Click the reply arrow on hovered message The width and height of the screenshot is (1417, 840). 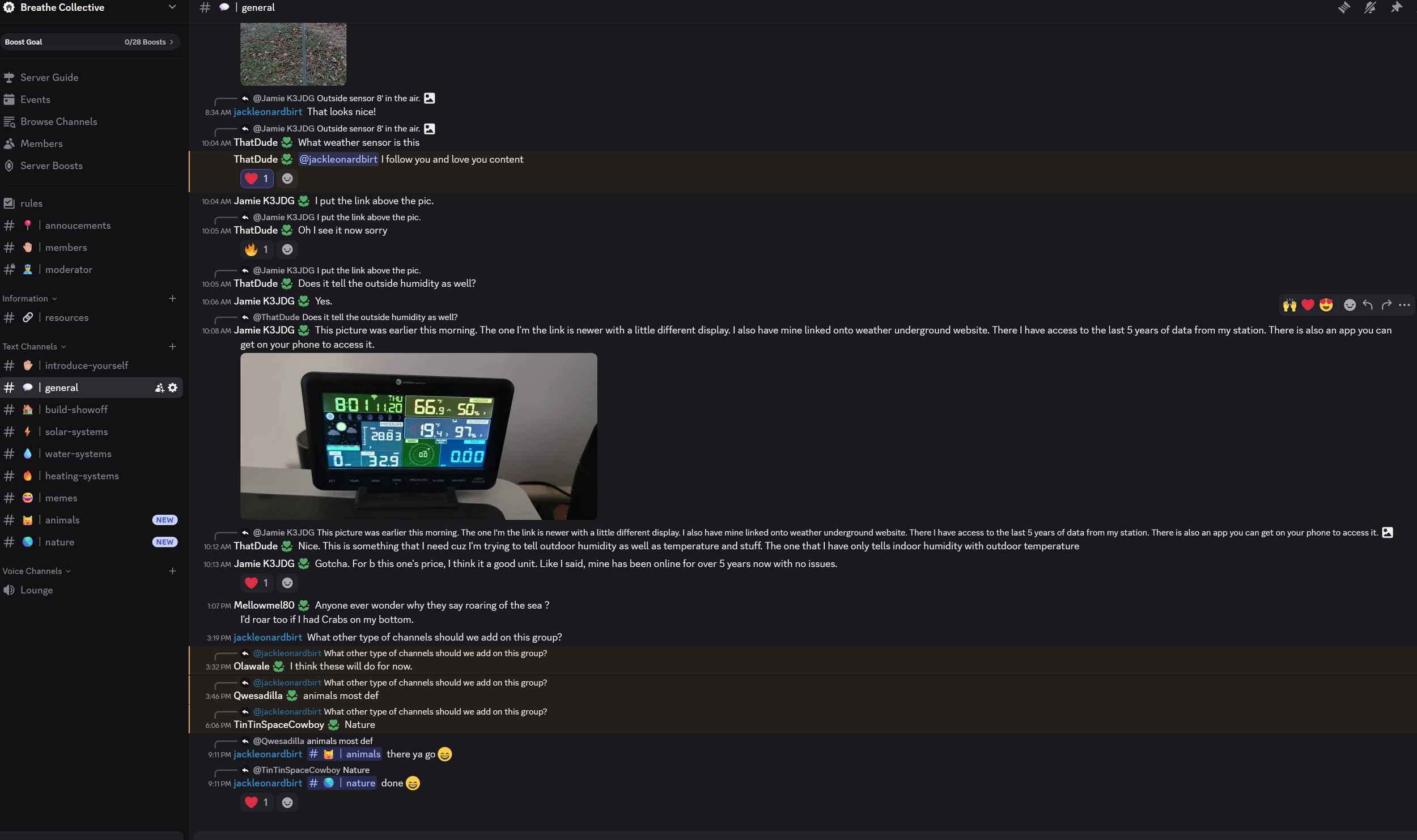click(1368, 305)
